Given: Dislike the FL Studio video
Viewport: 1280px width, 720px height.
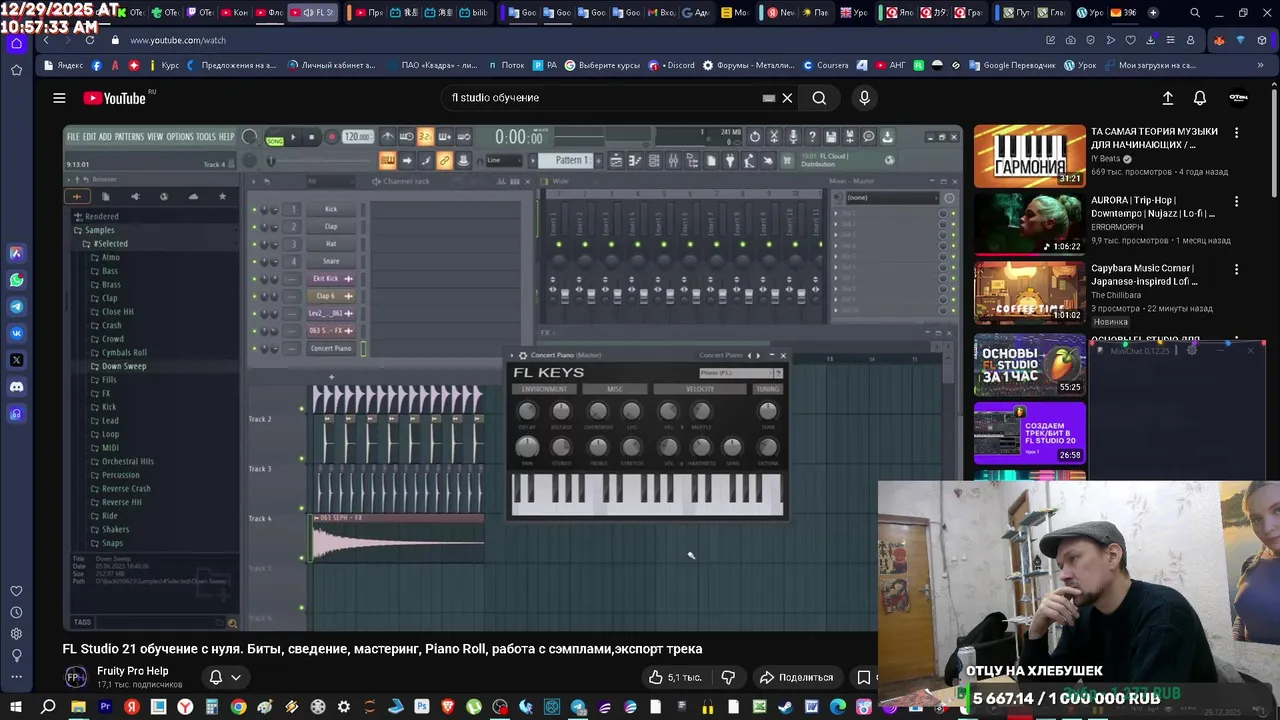Looking at the screenshot, I should (728, 677).
